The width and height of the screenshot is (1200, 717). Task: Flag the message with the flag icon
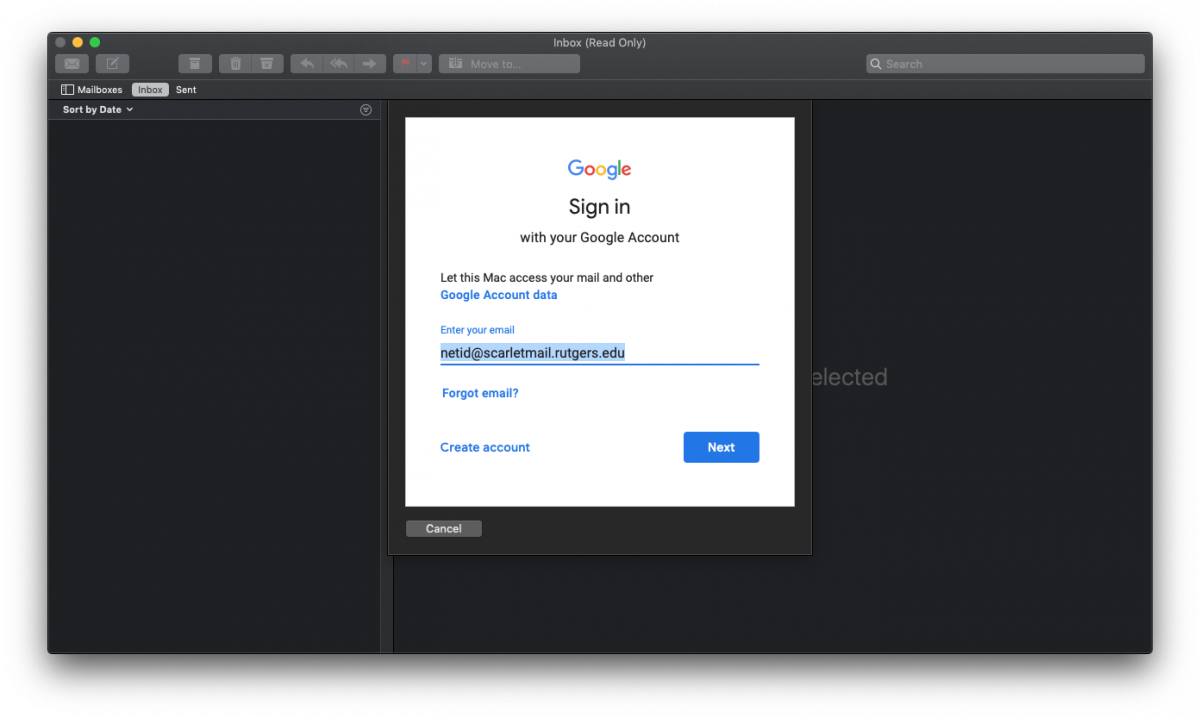(x=406, y=63)
